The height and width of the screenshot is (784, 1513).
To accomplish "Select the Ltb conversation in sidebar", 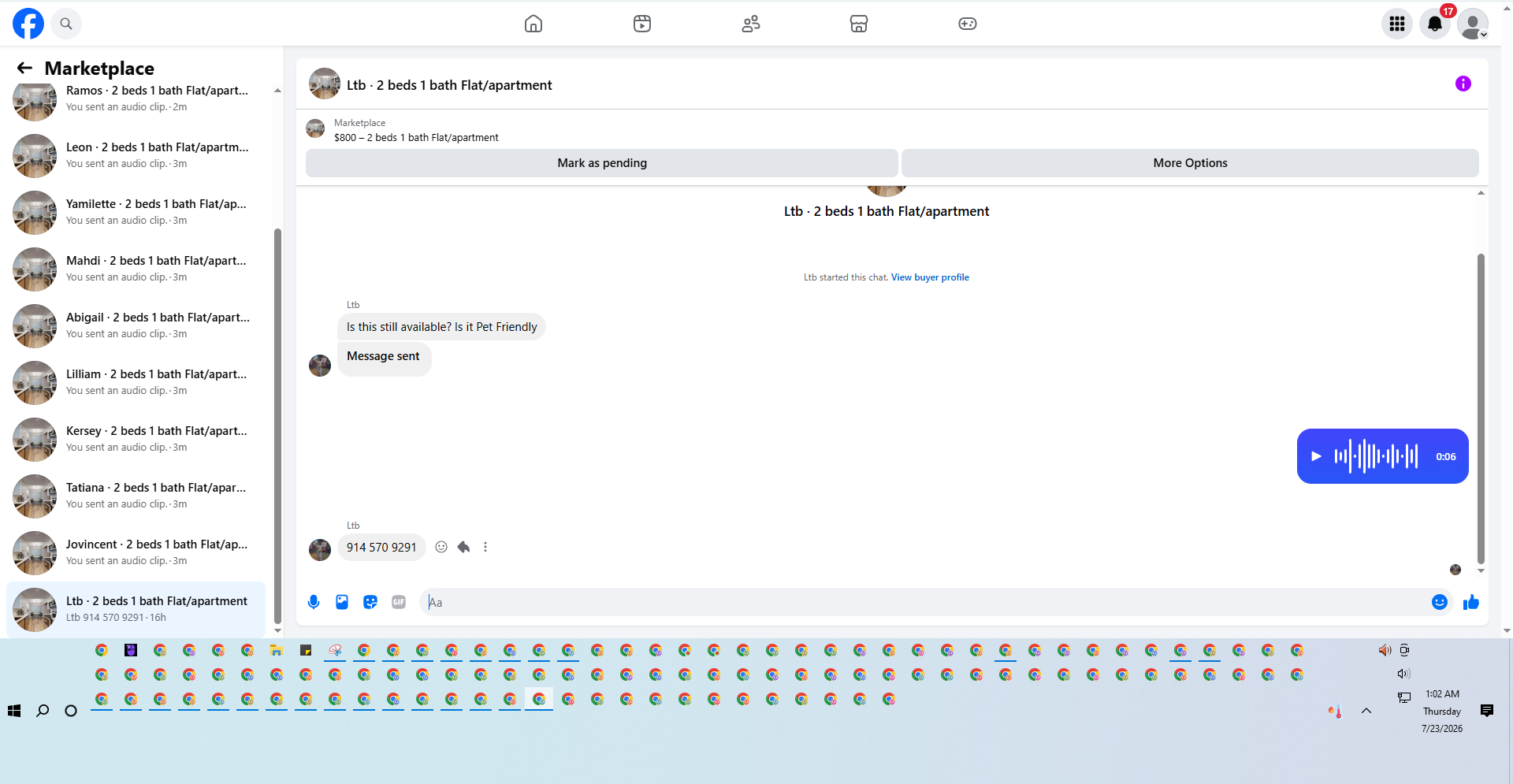I will click(x=136, y=610).
